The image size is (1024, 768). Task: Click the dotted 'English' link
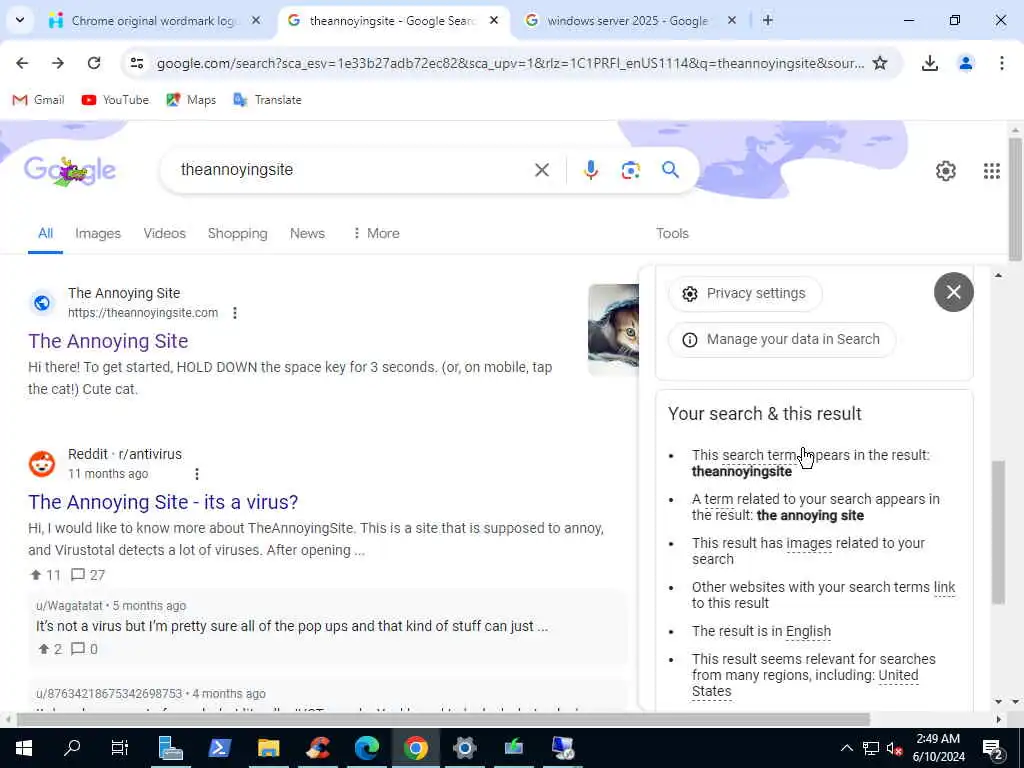808,632
